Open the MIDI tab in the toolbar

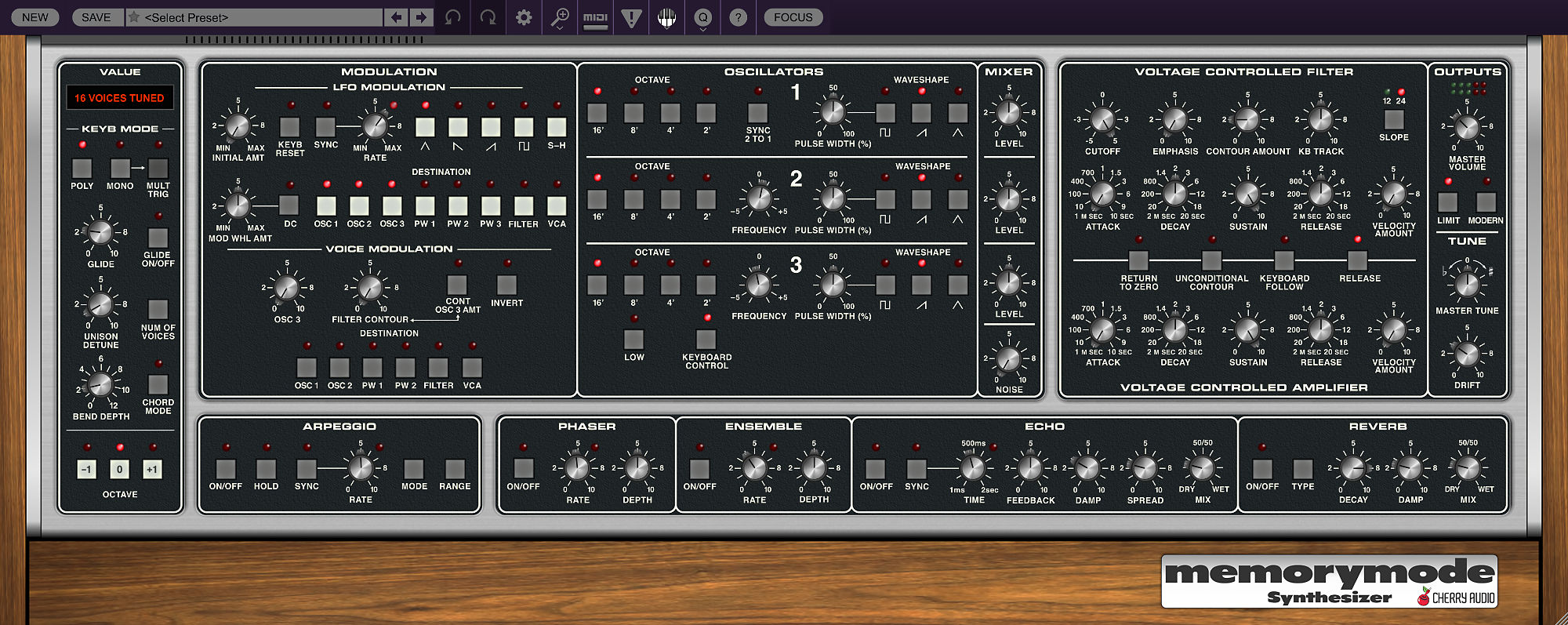tap(595, 17)
